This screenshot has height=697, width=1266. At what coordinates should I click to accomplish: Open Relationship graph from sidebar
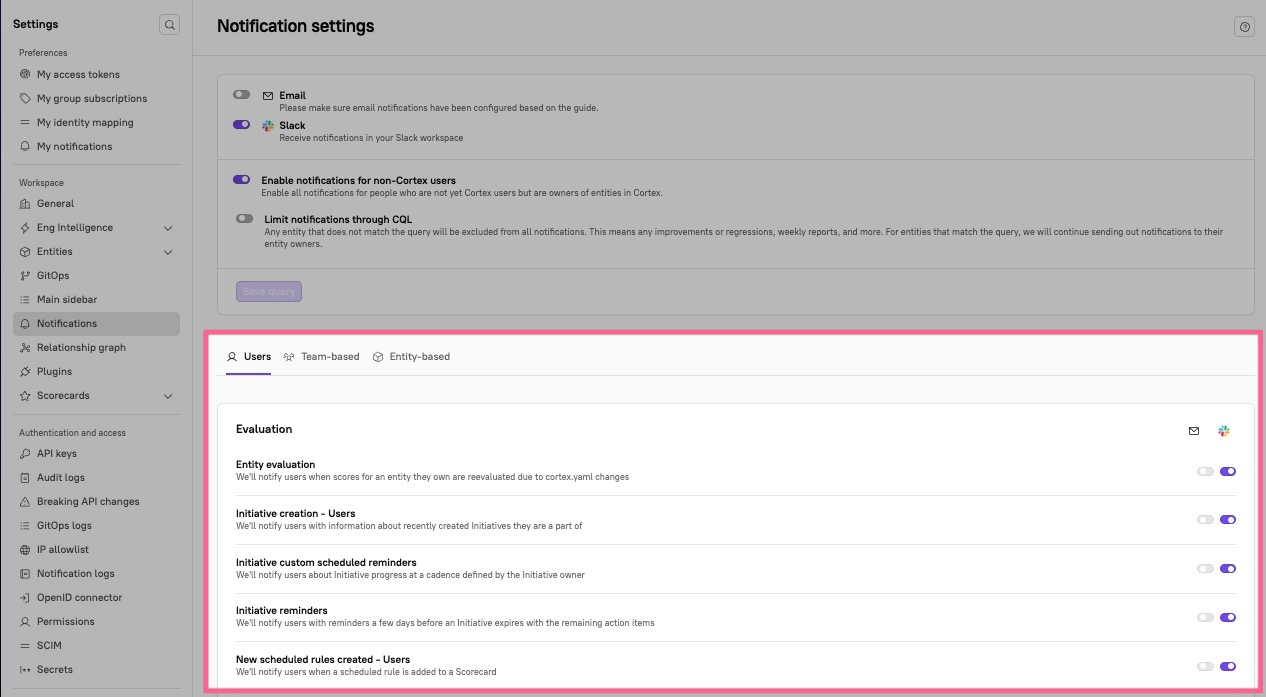[x=81, y=348]
